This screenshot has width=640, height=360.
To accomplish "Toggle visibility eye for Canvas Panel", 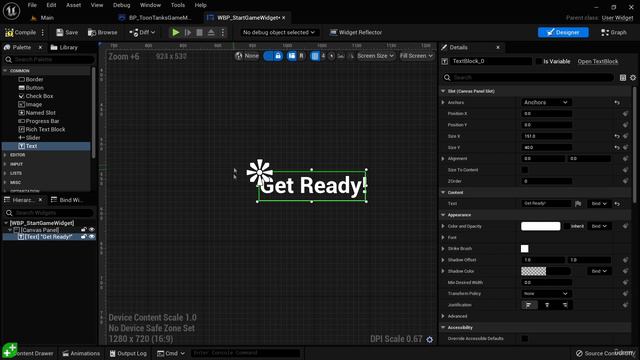I will 92,230.
